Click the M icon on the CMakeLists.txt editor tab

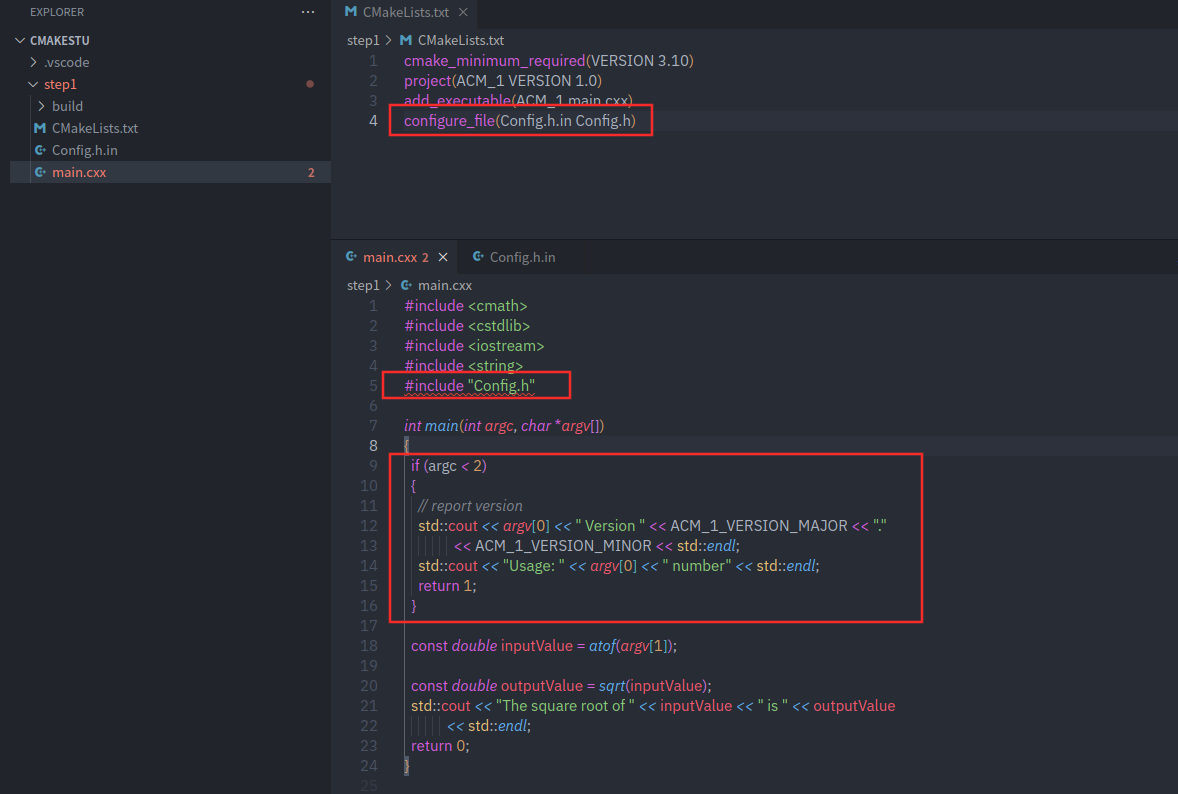(350, 12)
